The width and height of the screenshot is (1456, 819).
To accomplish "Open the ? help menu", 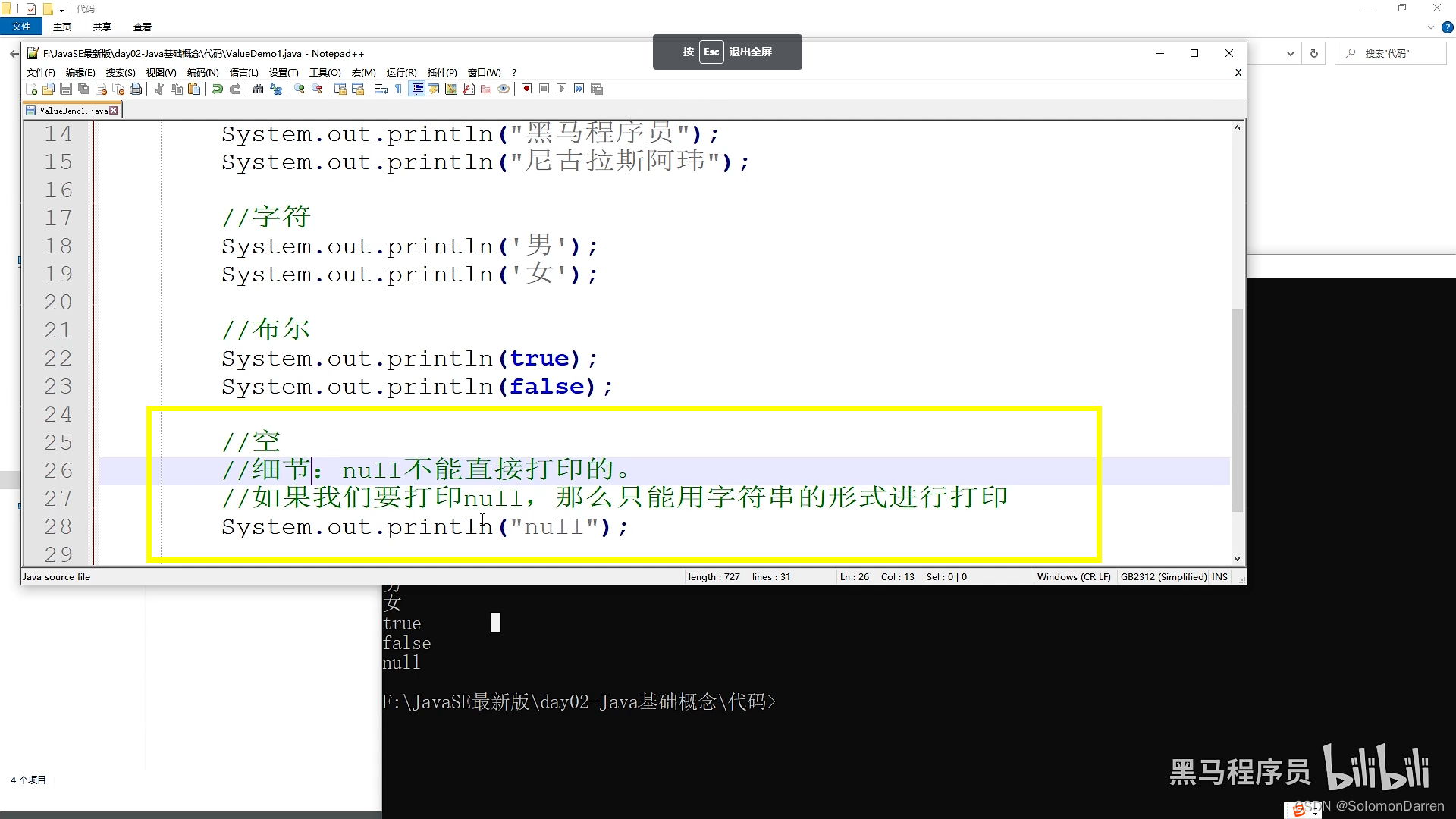I will point(514,73).
